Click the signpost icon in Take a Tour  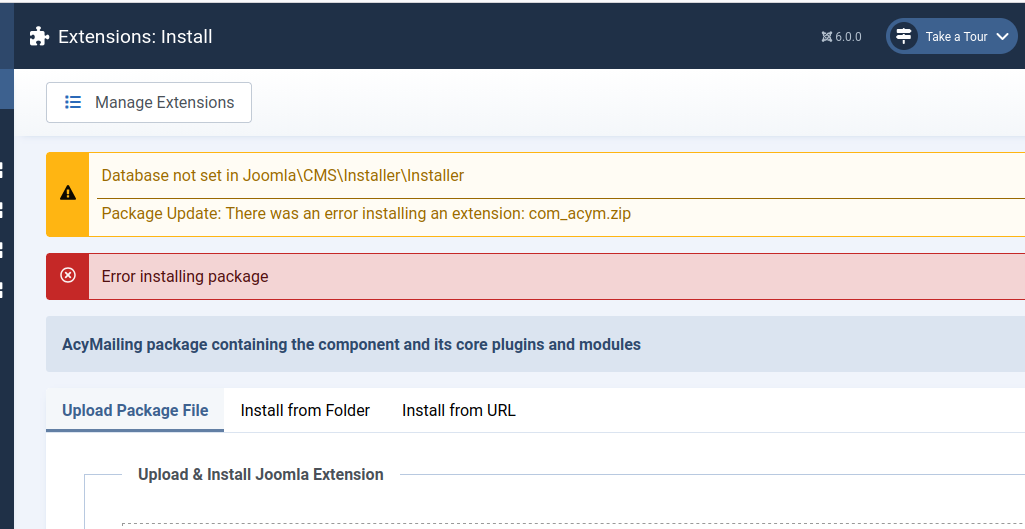(x=904, y=36)
